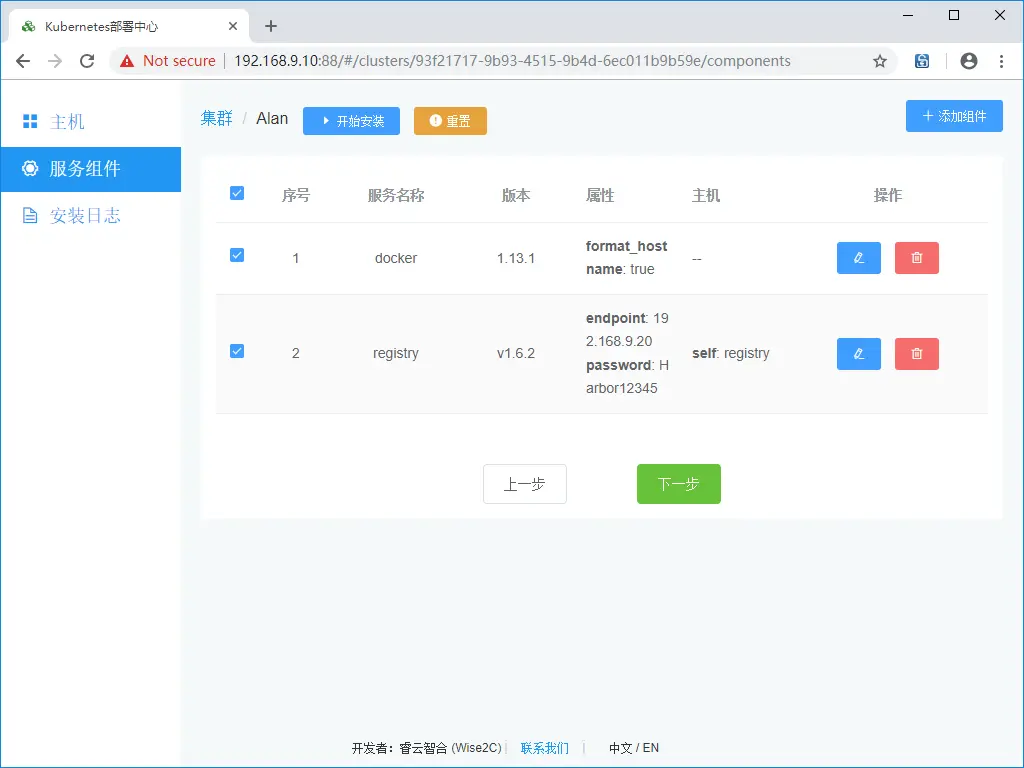This screenshot has width=1024, height=768.
Task: Click the browser forward arrow
Action: click(55, 61)
